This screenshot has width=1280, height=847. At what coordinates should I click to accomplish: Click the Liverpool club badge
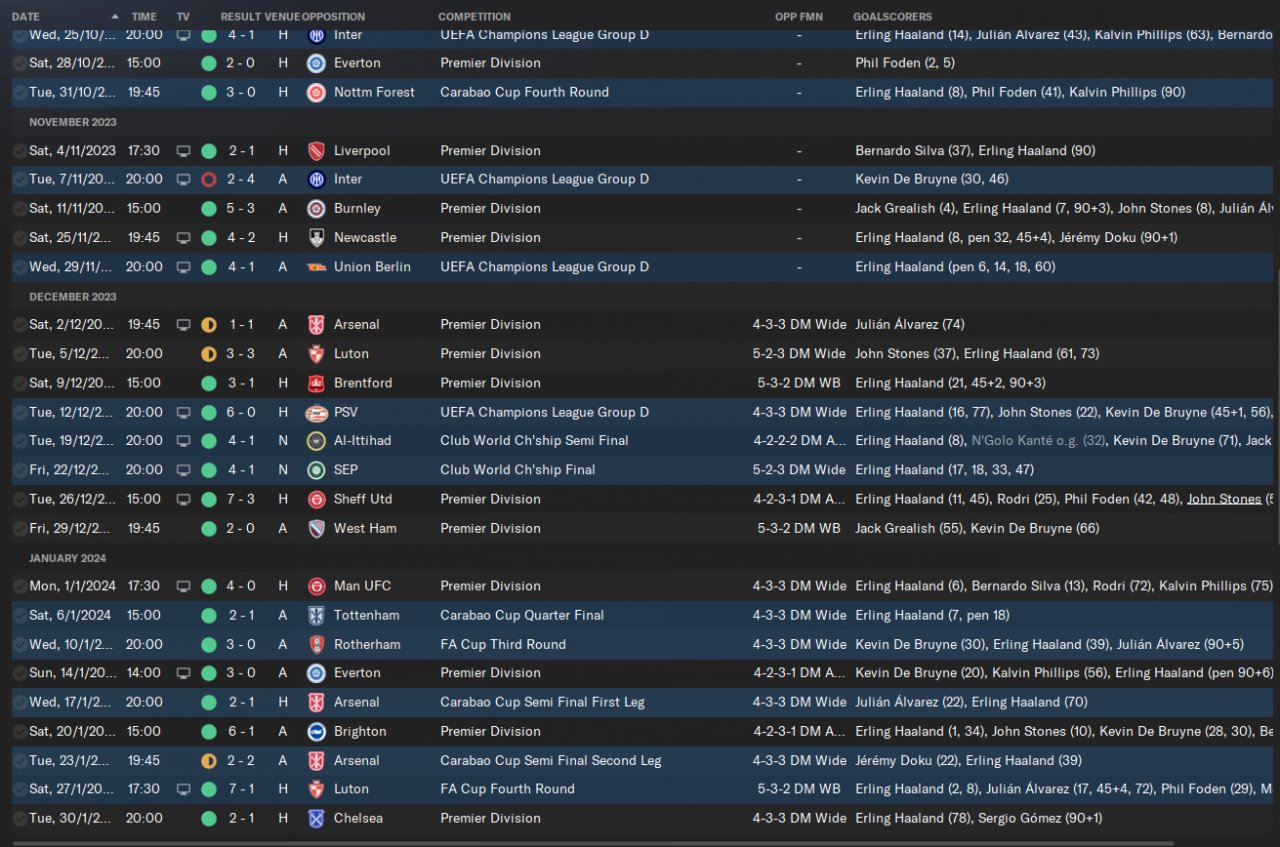coord(316,151)
